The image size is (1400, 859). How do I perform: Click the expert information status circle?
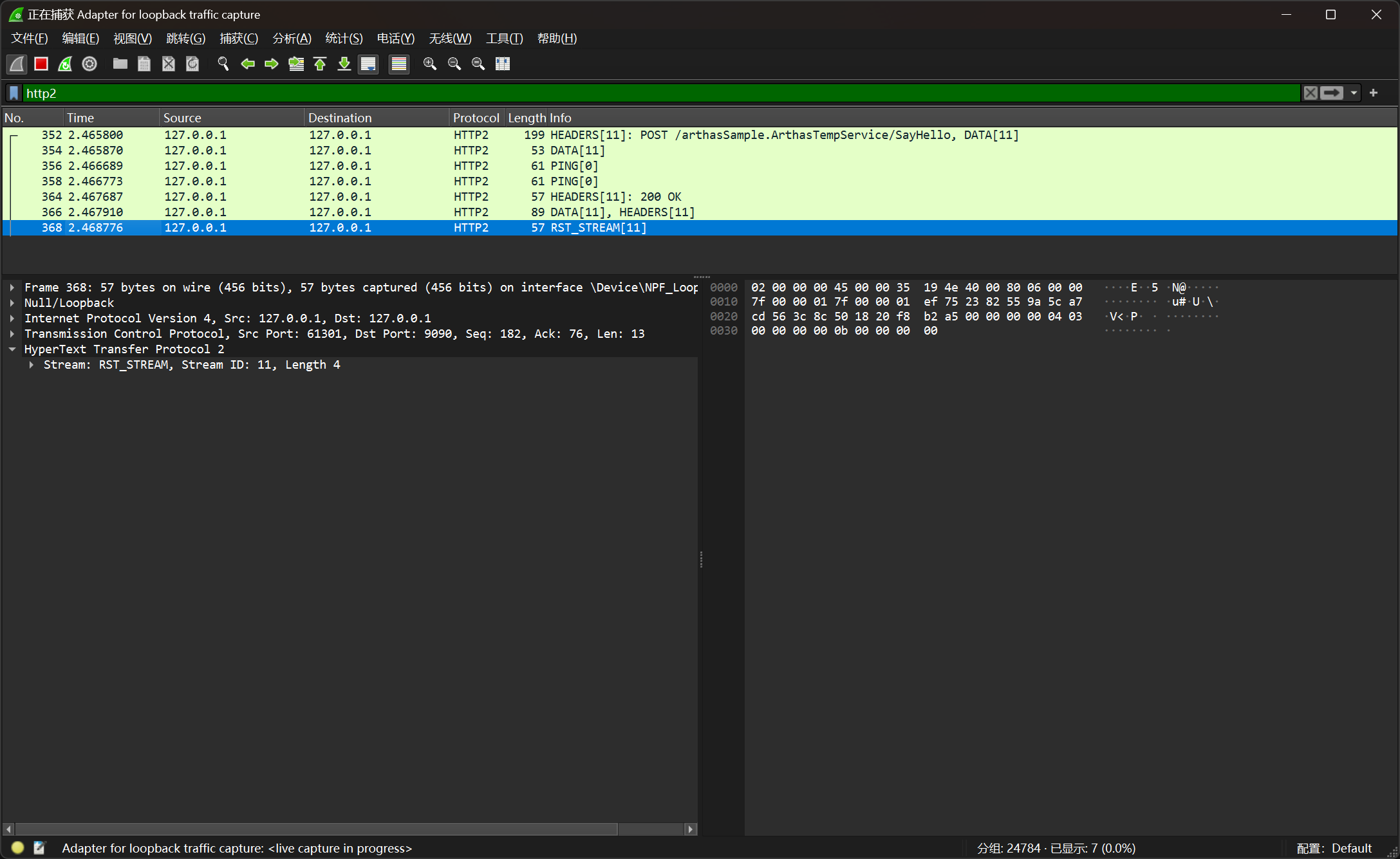click(x=17, y=847)
